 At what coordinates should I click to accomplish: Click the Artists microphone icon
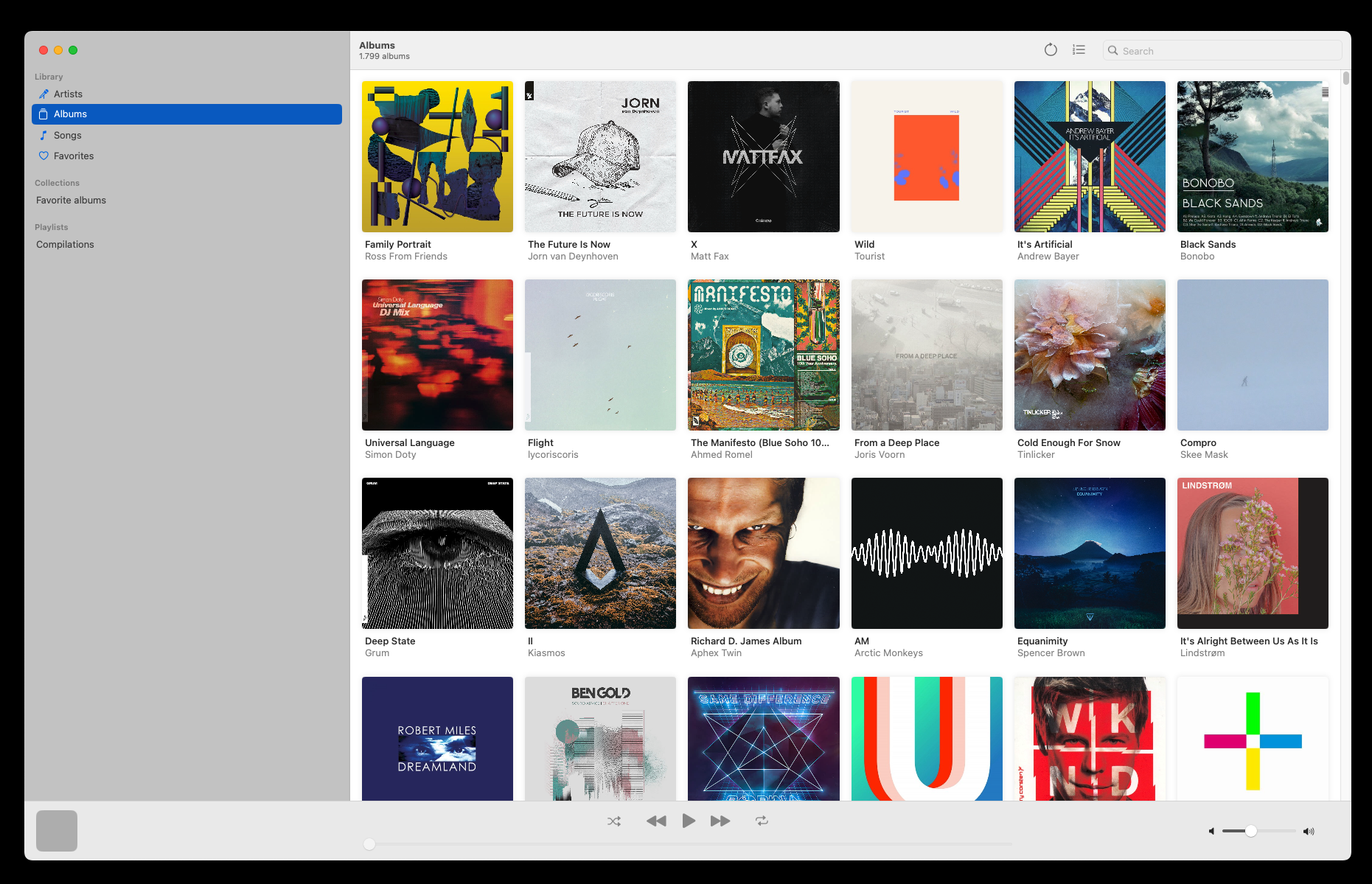tap(43, 94)
